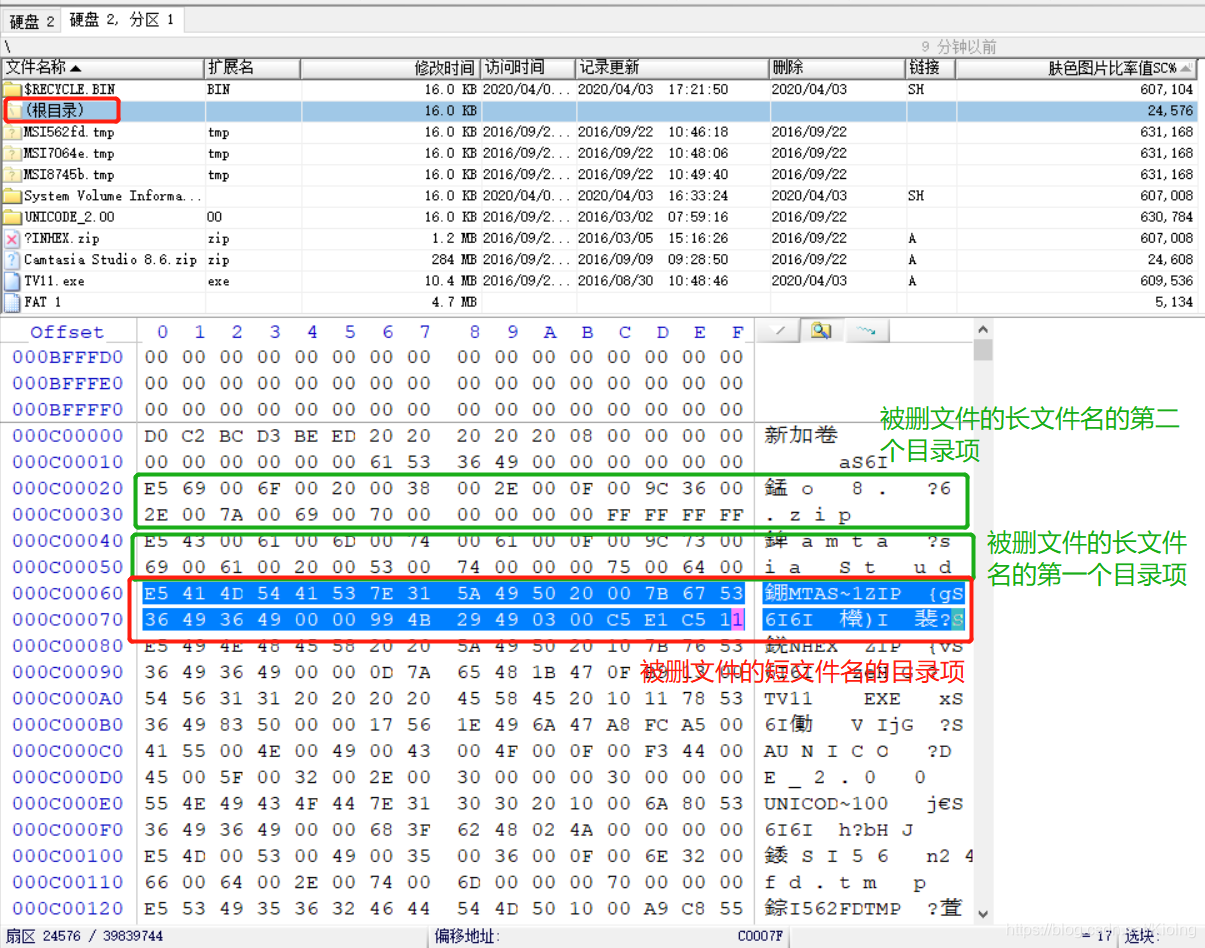Click the MSI7064e.tmp deleted-folder icon

pos(12,153)
